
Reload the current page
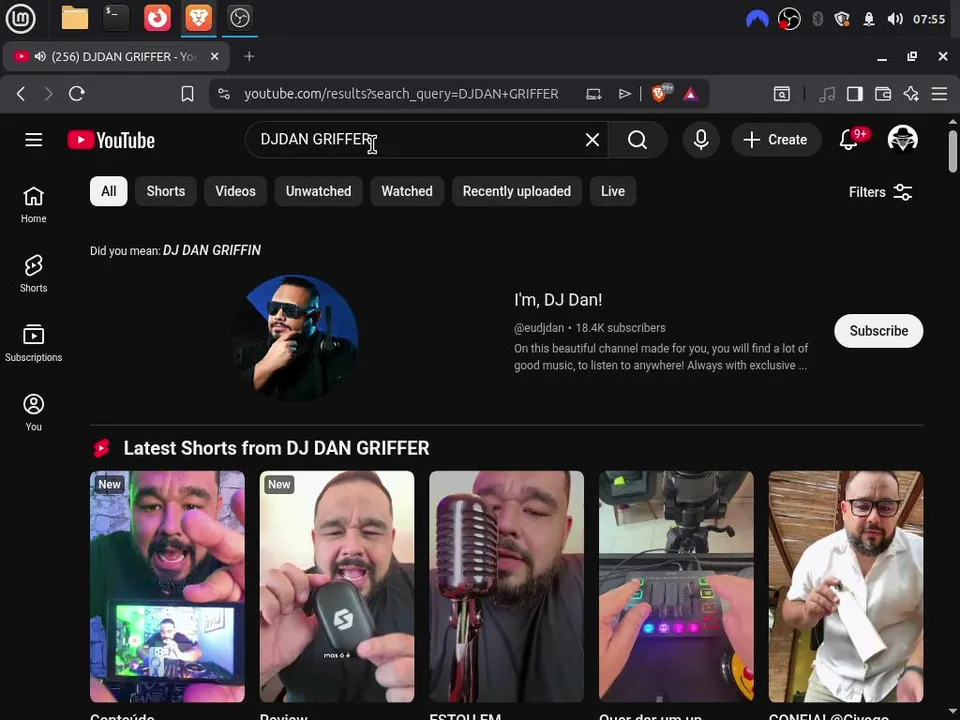click(x=77, y=94)
